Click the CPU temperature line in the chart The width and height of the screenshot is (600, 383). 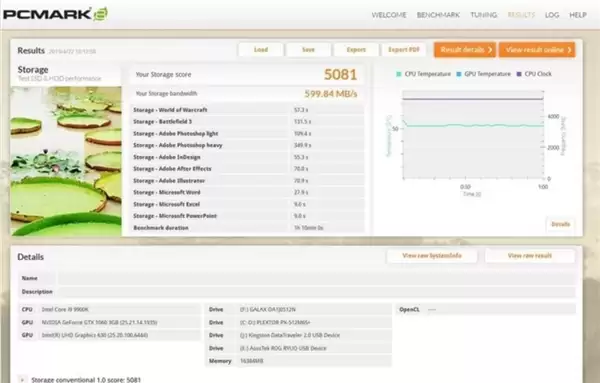(474, 125)
